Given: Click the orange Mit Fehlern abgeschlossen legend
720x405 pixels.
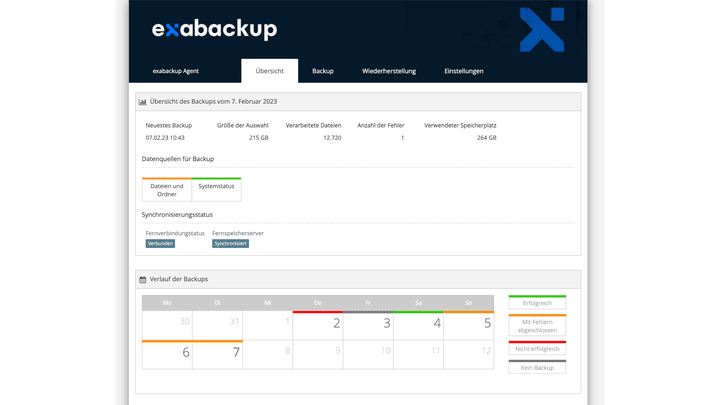Looking at the screenshot, I should tap(537, 325).
